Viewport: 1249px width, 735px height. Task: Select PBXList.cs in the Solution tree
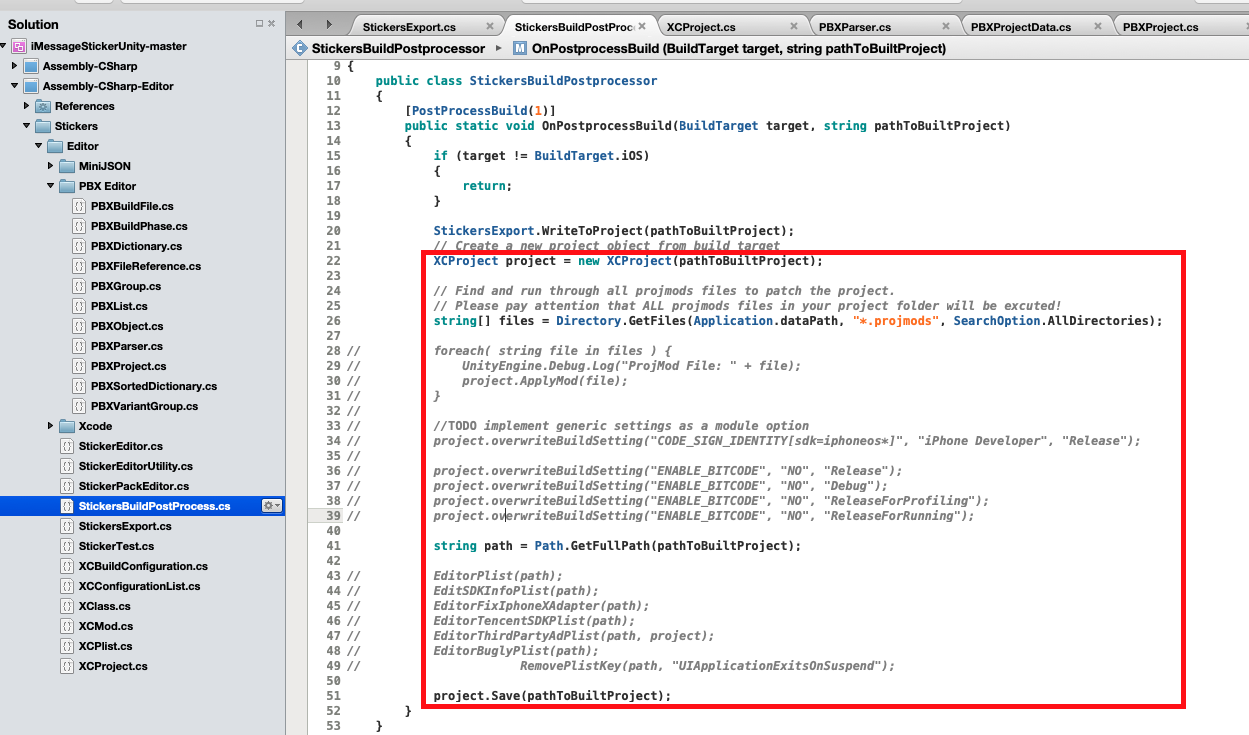[x=119, y=306]
